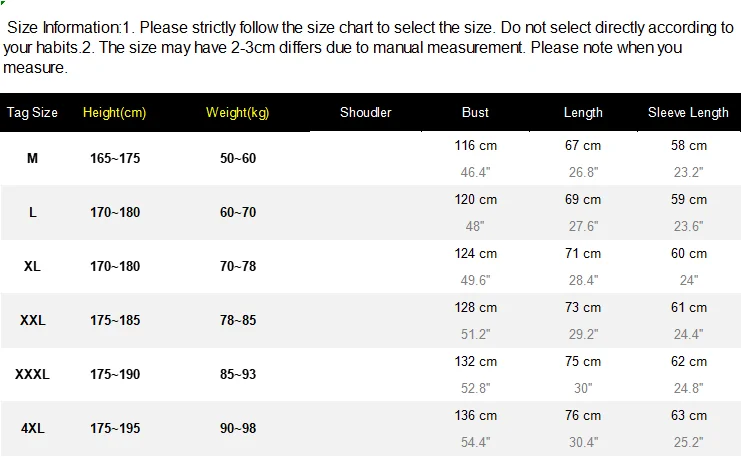Click the 78~85 weight value
Image resolution: width=741 pixels, height=457 pixels.
(238, 320)
